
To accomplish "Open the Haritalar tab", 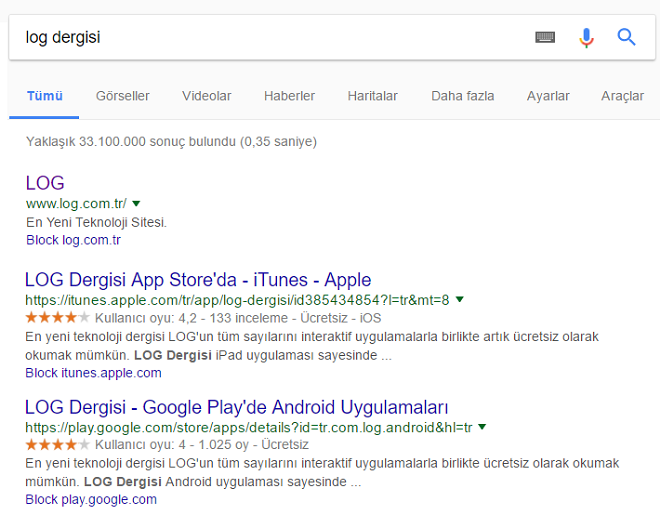I will [x=373, y=96].
